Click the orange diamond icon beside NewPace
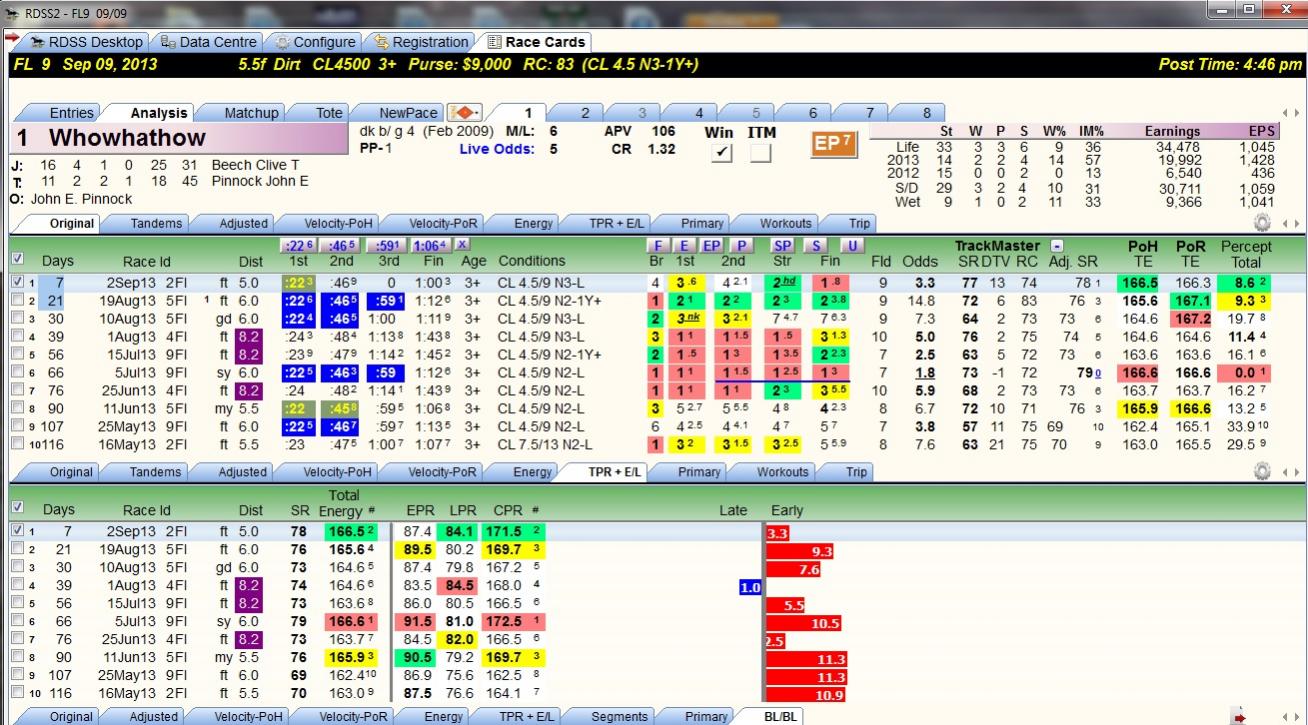This screenshot has height=725, width=1308. tap(464, 112)
